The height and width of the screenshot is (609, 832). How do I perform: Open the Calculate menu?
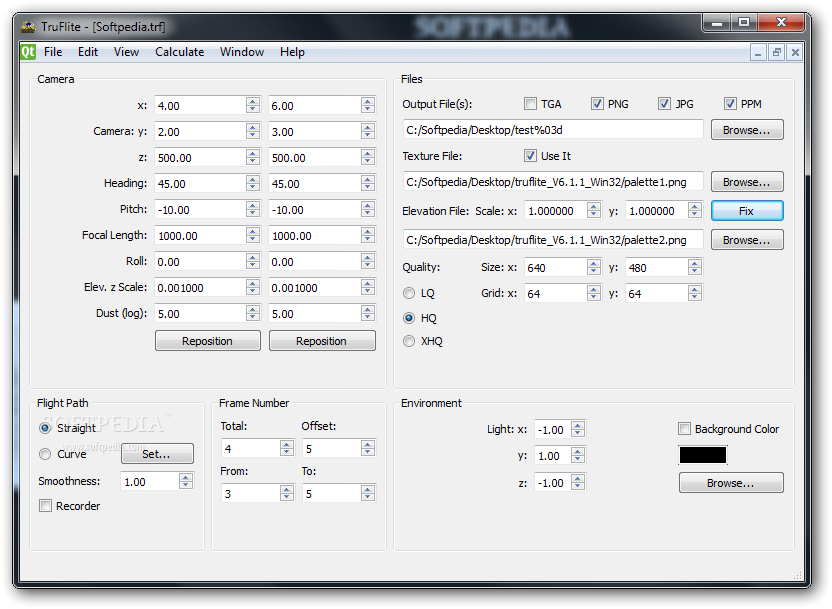pos(179,52)
